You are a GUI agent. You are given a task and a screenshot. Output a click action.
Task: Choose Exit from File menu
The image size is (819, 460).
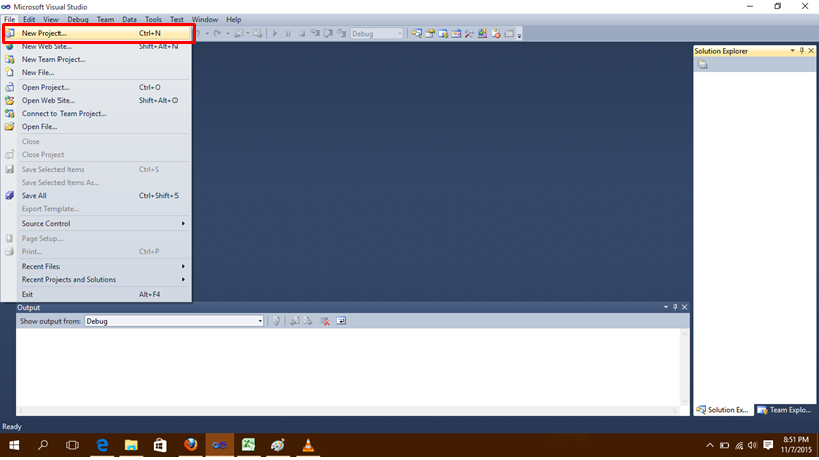pyautogui.click(x=97, y=294)
